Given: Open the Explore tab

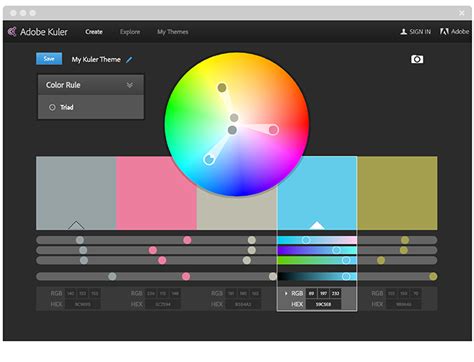Looking at the screenshot, I should point(130,32).
